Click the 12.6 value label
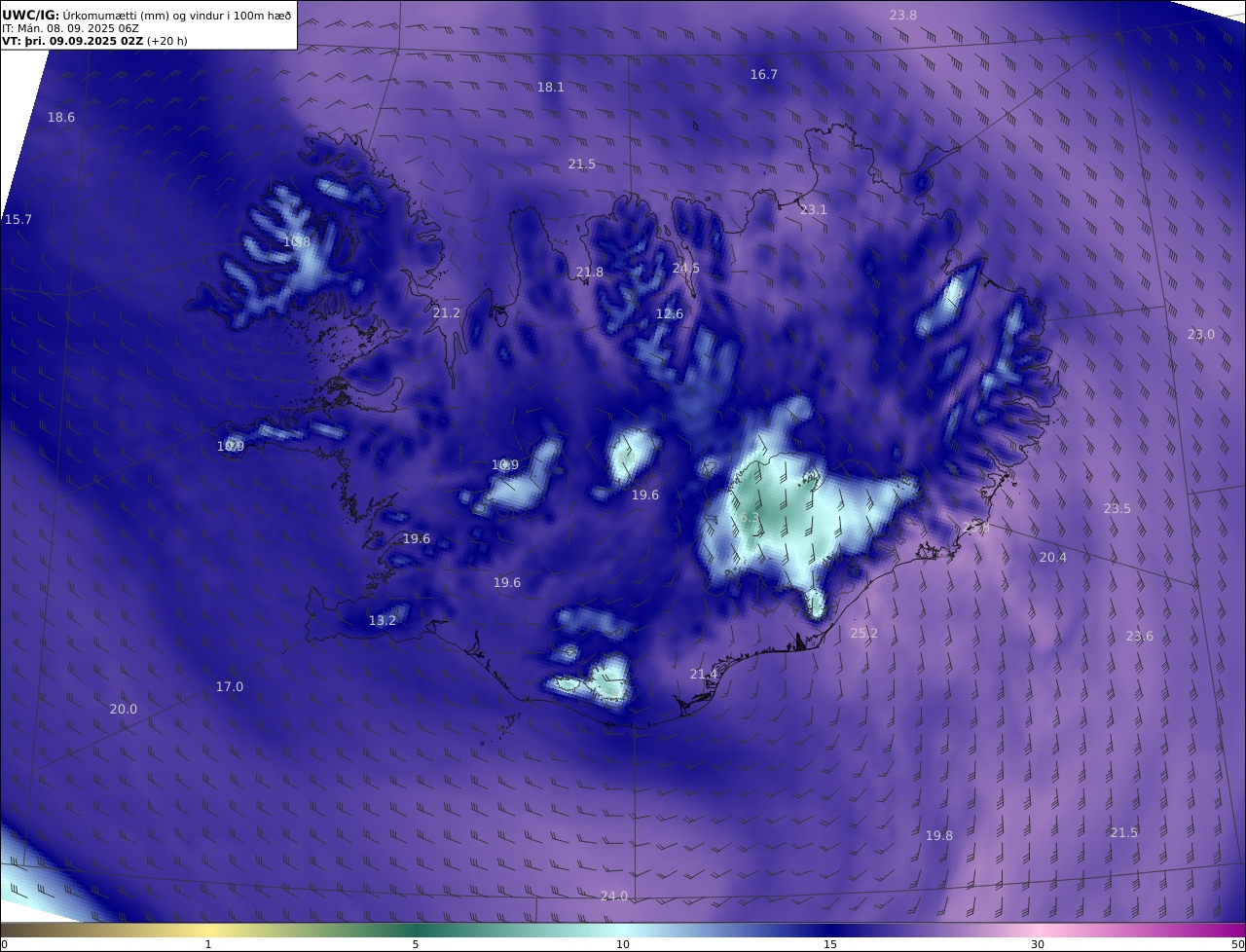The image size is (1246, 952). pyautogui.click(x=670, y=314)
